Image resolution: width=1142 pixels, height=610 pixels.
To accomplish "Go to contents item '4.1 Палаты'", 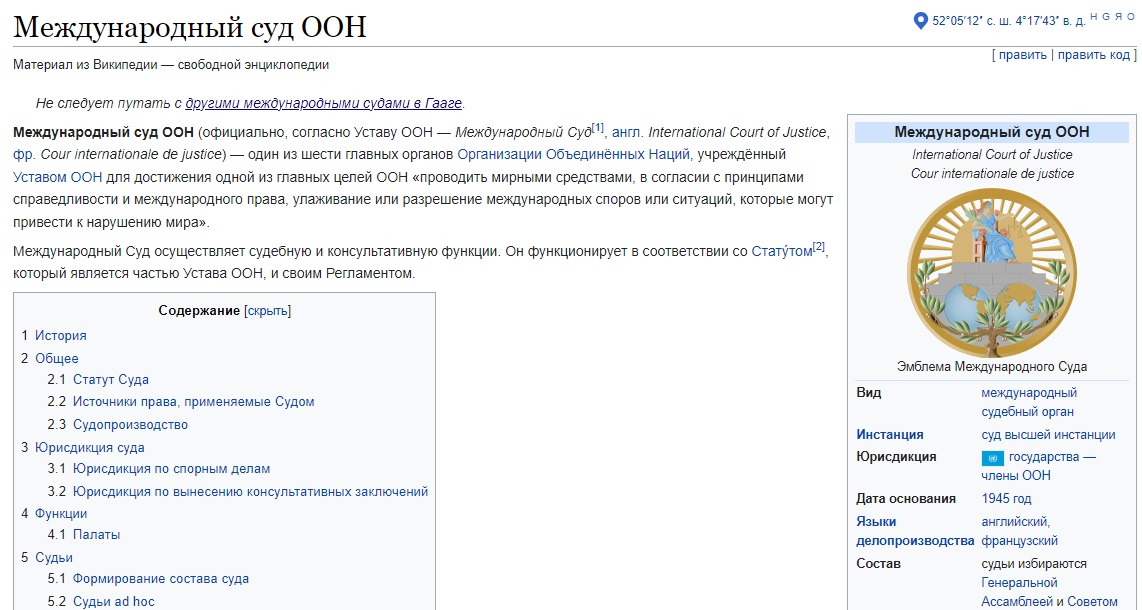I will (84, 534).
